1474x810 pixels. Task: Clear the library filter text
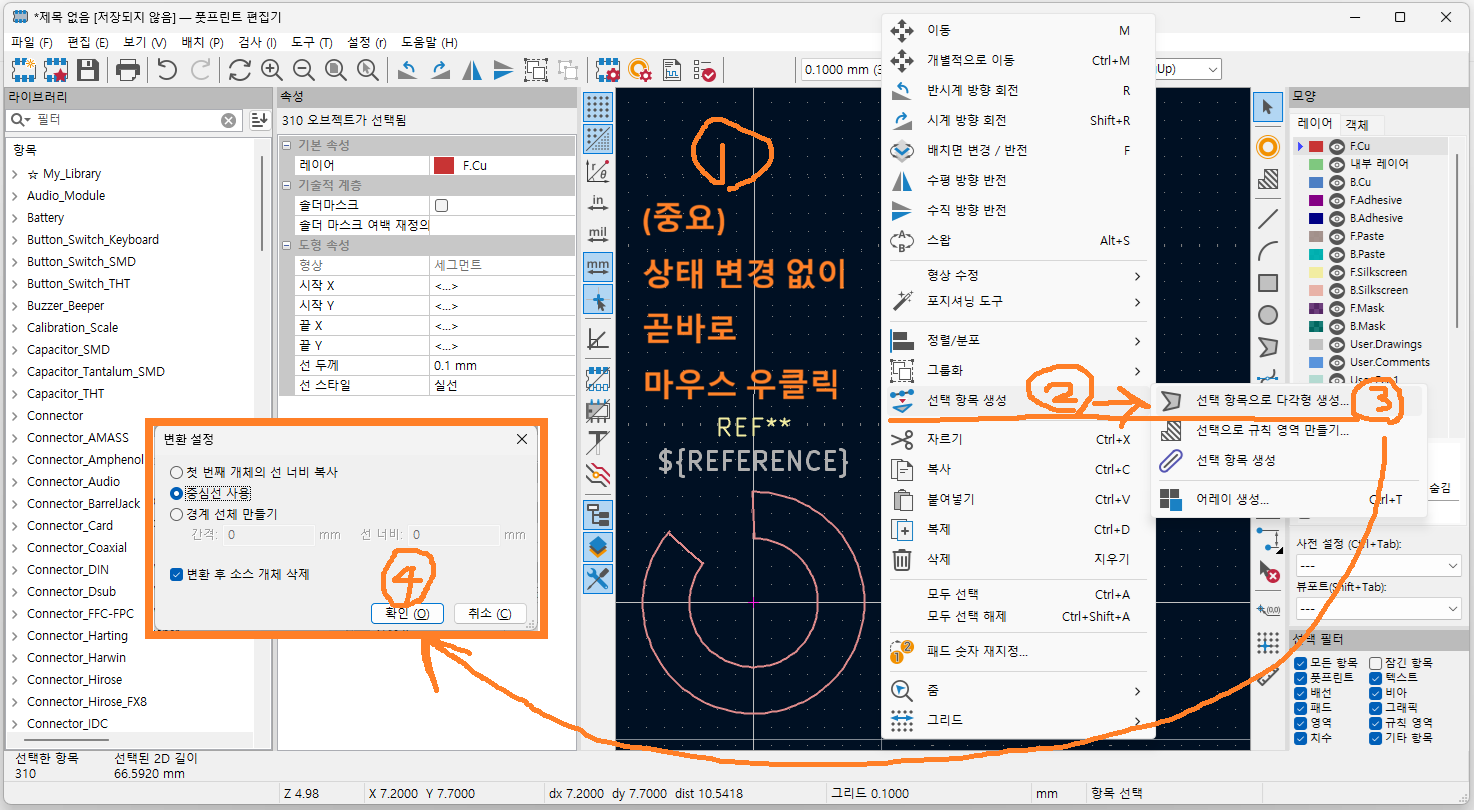(229, 120)
